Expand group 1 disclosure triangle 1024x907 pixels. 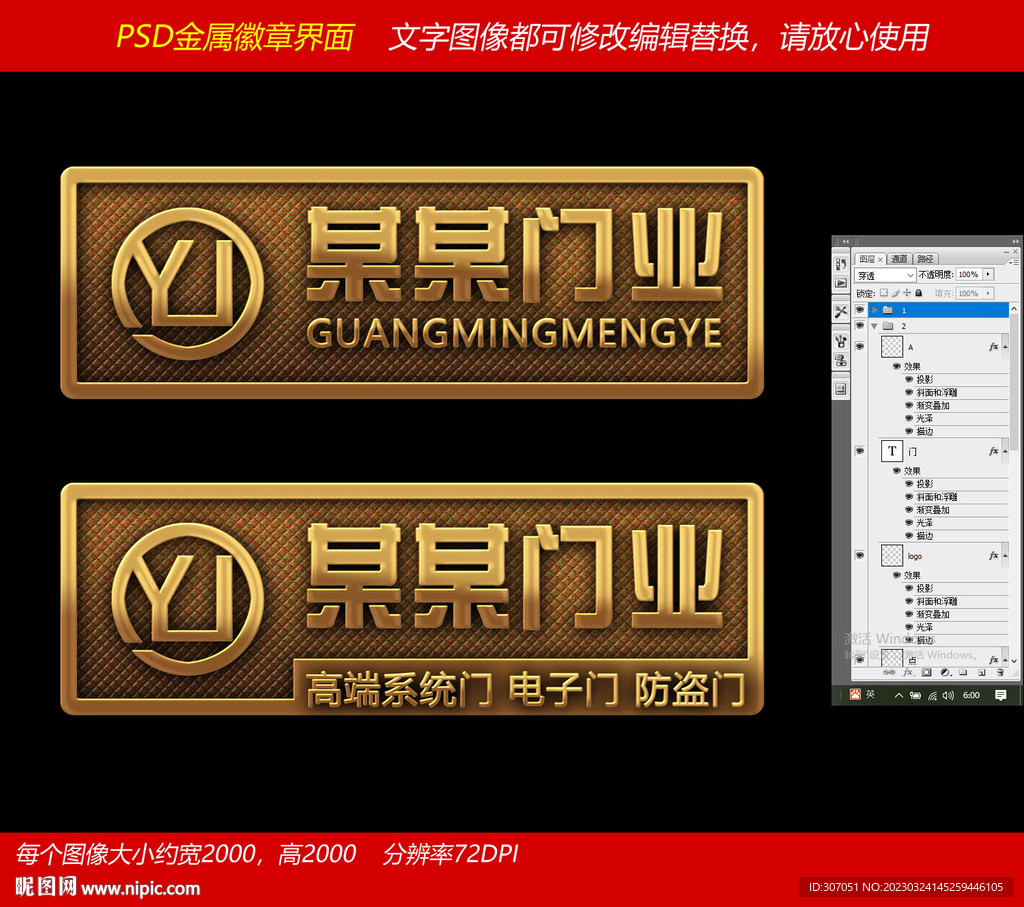click(x=875, y=310)
